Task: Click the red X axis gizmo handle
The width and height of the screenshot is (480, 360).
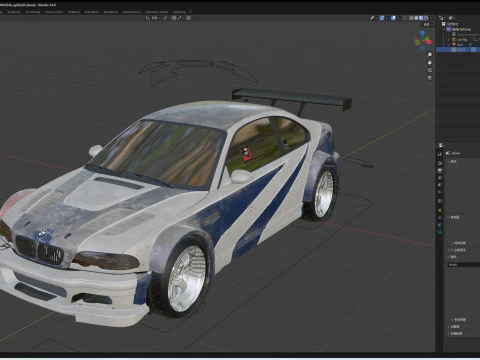Action: coord(429,42)
